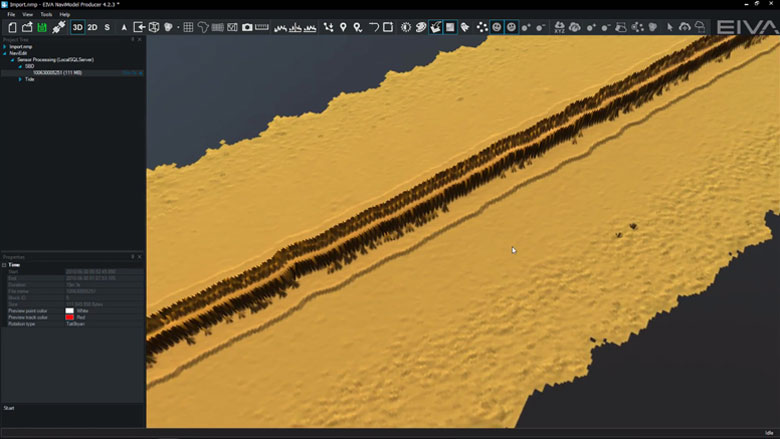Expand the Tide tree node
This screenshot has height=439, width=780.
pyautogui.click(x=20, y=79)
